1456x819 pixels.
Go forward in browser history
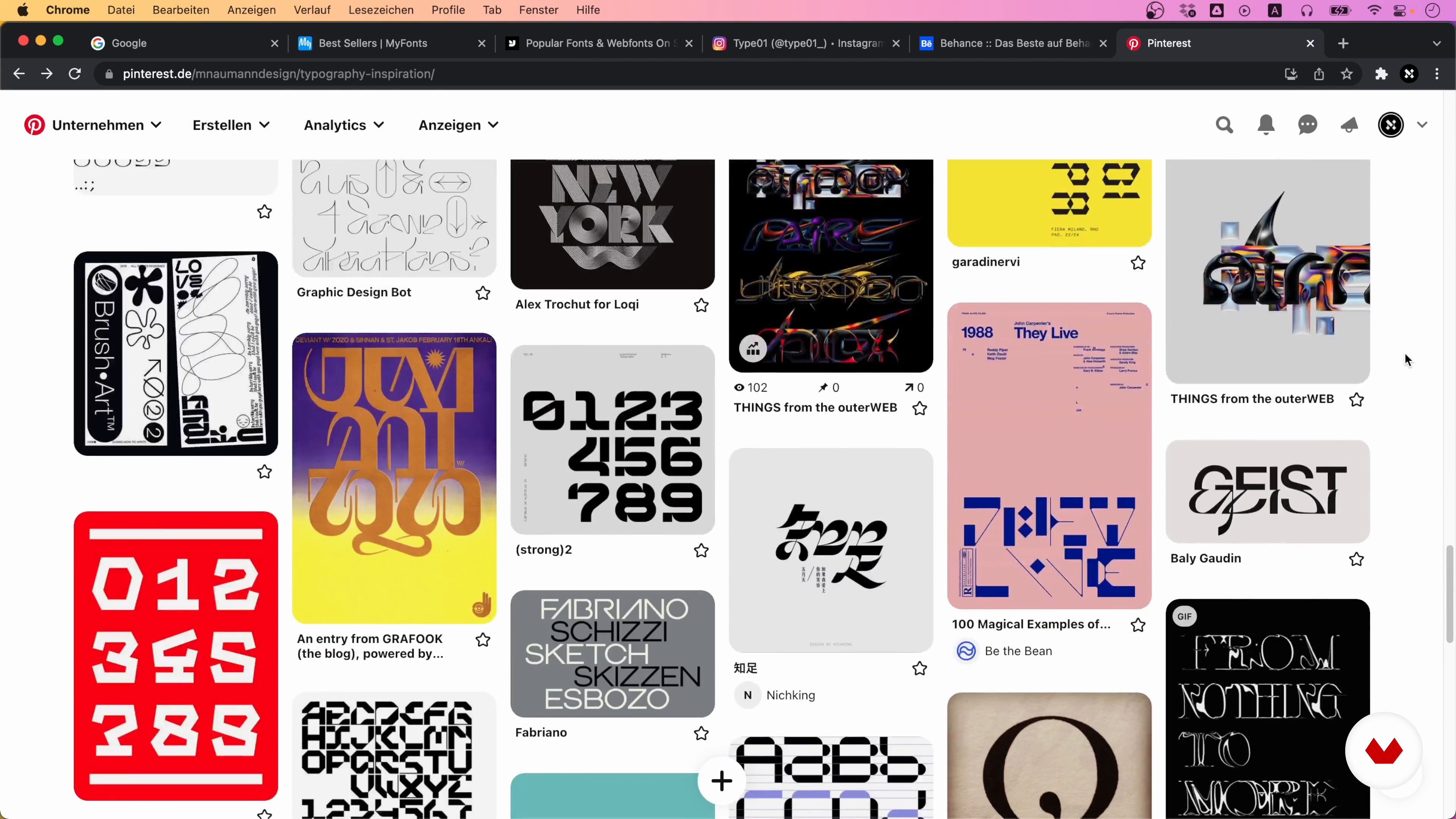point(47,74)
